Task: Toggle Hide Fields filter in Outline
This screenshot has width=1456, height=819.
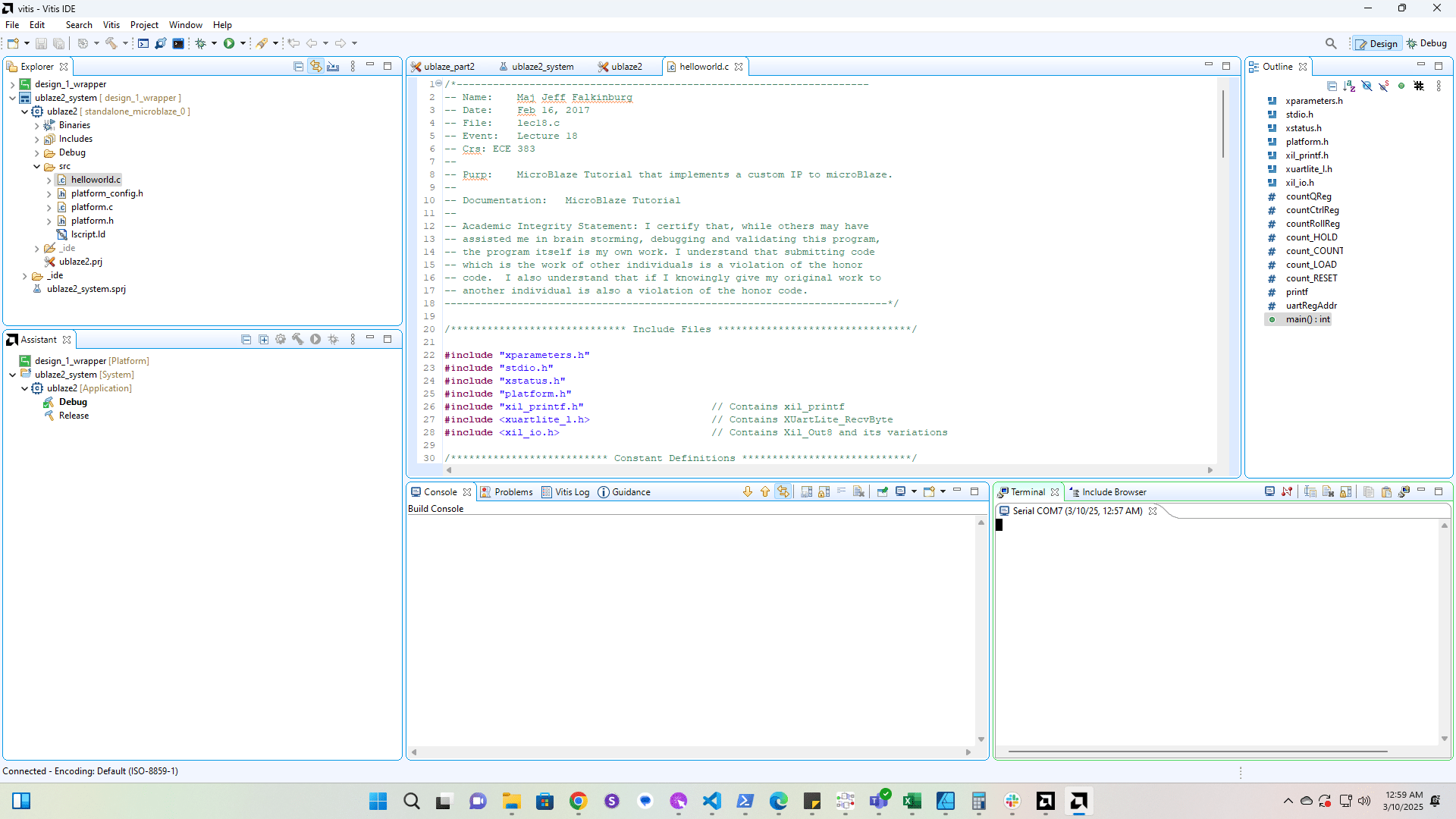Action: [1367, 86]
